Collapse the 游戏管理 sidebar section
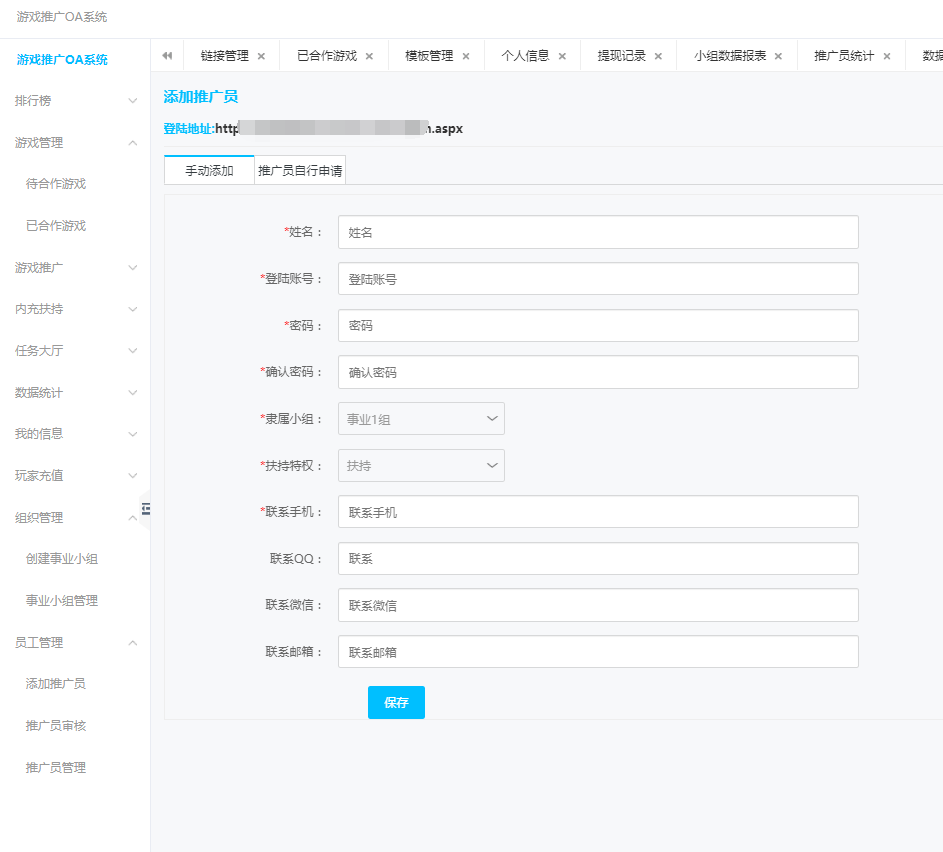 [75, 143]
